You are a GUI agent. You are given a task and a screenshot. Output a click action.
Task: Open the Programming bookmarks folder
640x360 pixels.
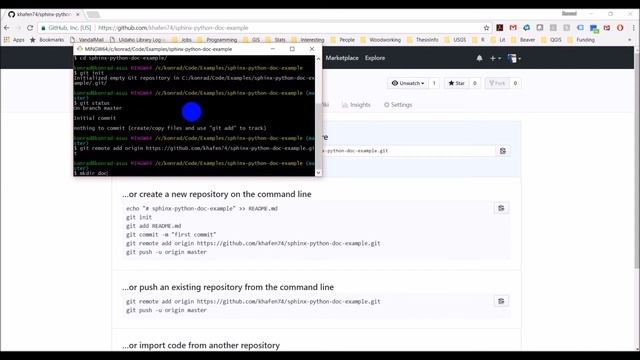[217, 40]
